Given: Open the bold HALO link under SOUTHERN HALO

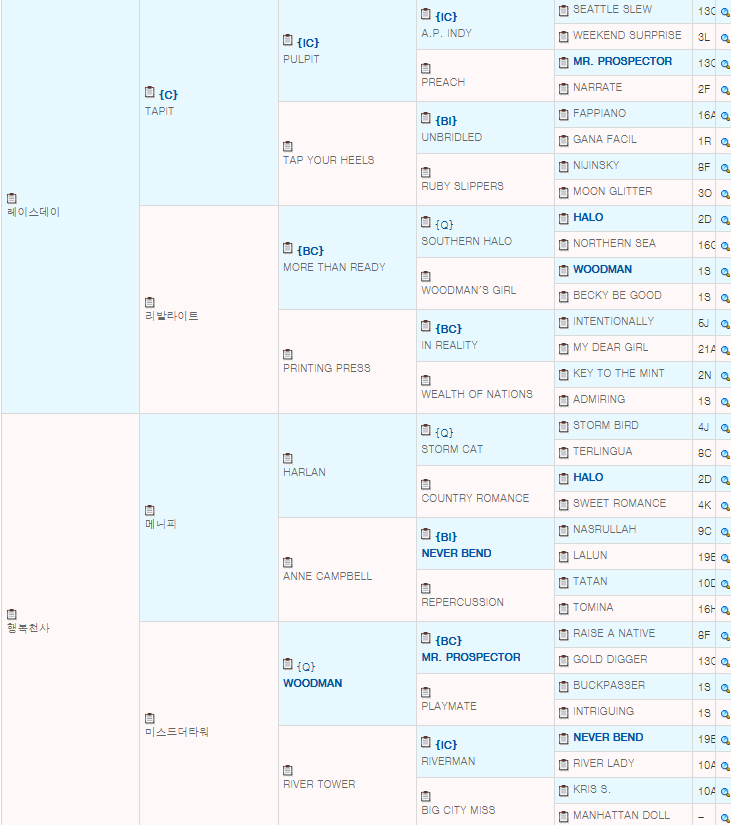Looking at the screenshot, I should tap(588, 217).
